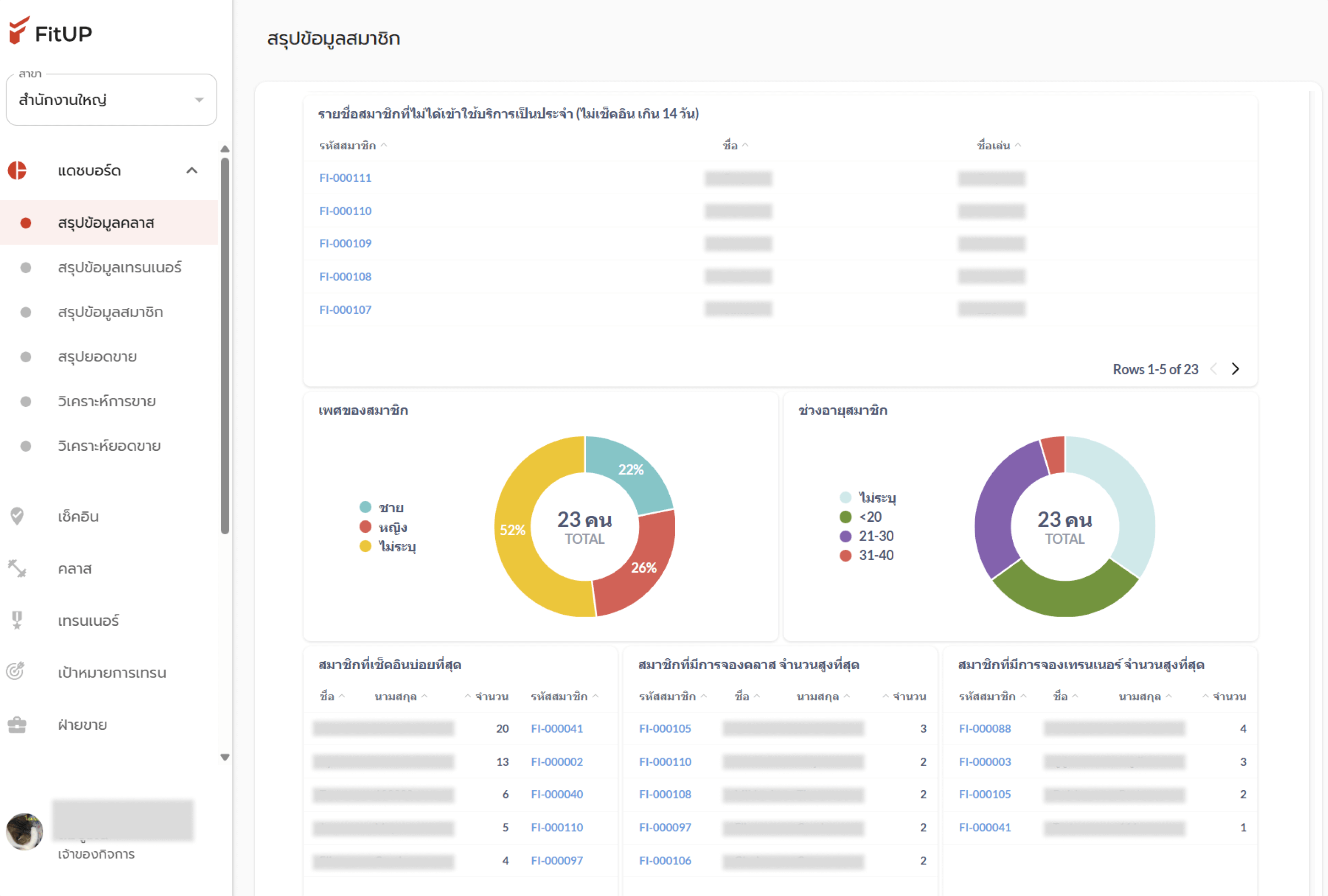The width and height of the screenshot is (1328, 896).
Task: Open member record FI-000111
Action: [x=344, y=178]
